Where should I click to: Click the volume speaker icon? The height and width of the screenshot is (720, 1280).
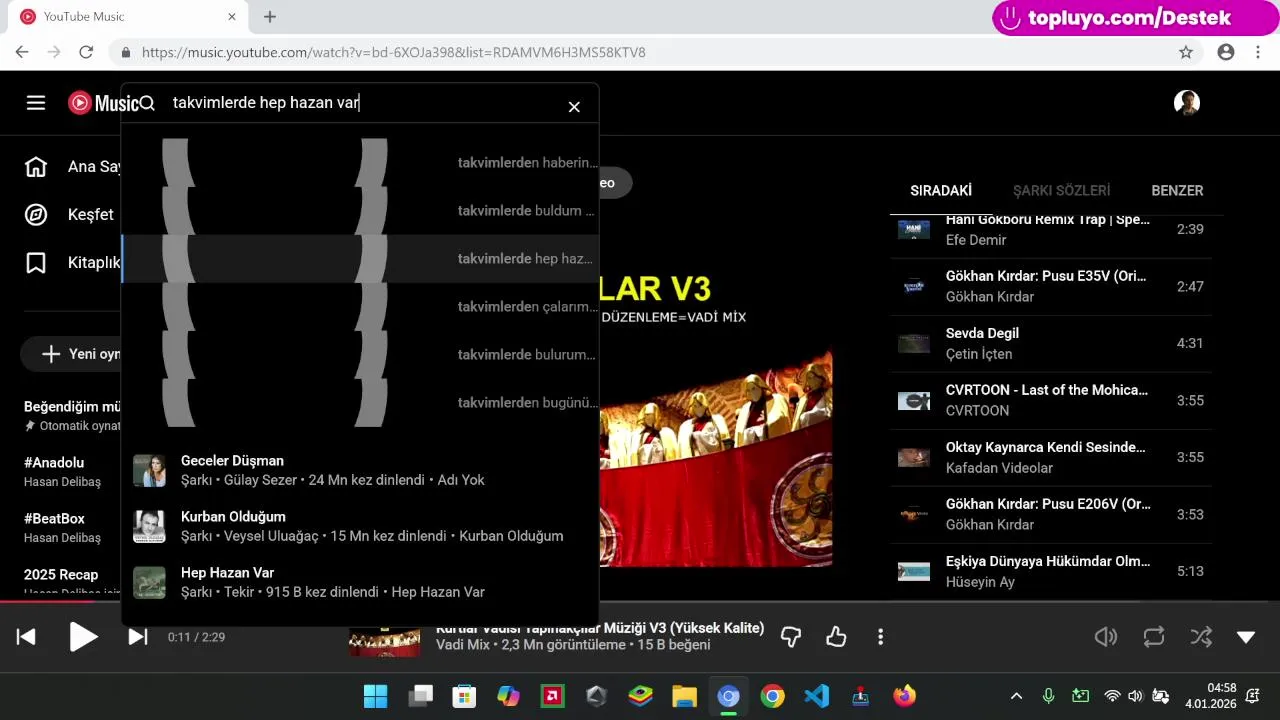click(x=1105, y=637)
